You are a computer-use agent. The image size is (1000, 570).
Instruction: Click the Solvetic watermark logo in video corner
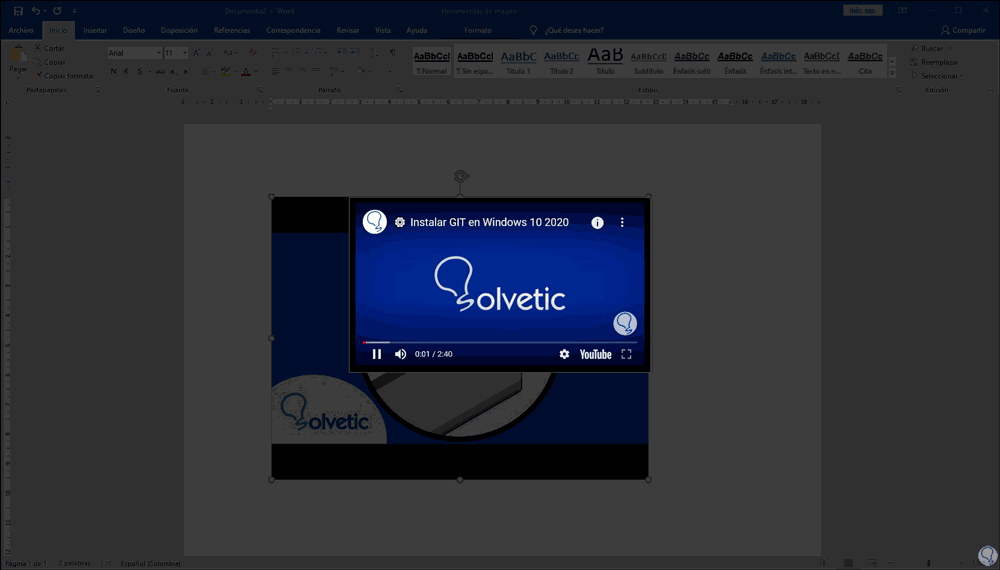pos(625,323)
